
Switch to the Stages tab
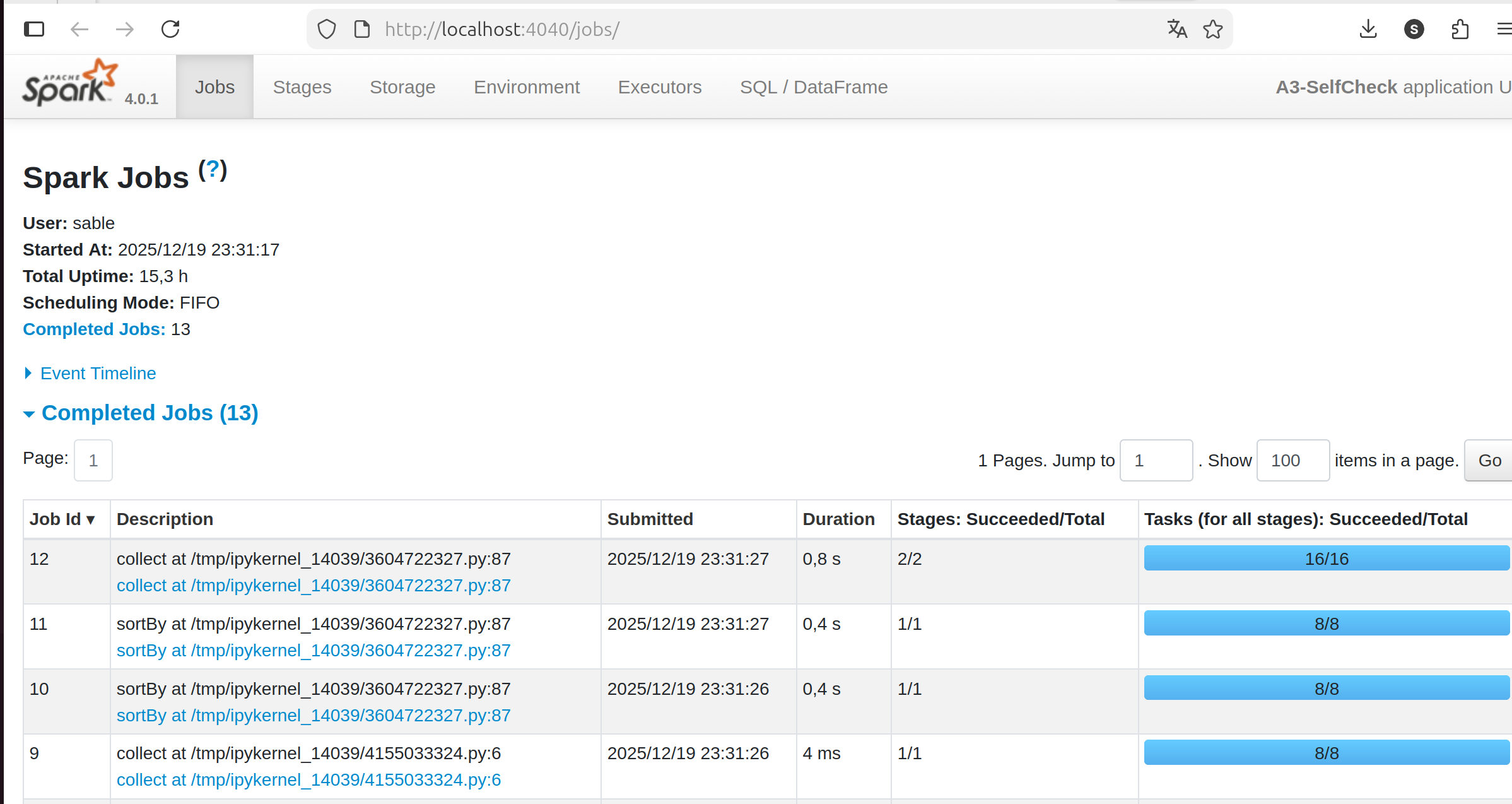[302, 87]
